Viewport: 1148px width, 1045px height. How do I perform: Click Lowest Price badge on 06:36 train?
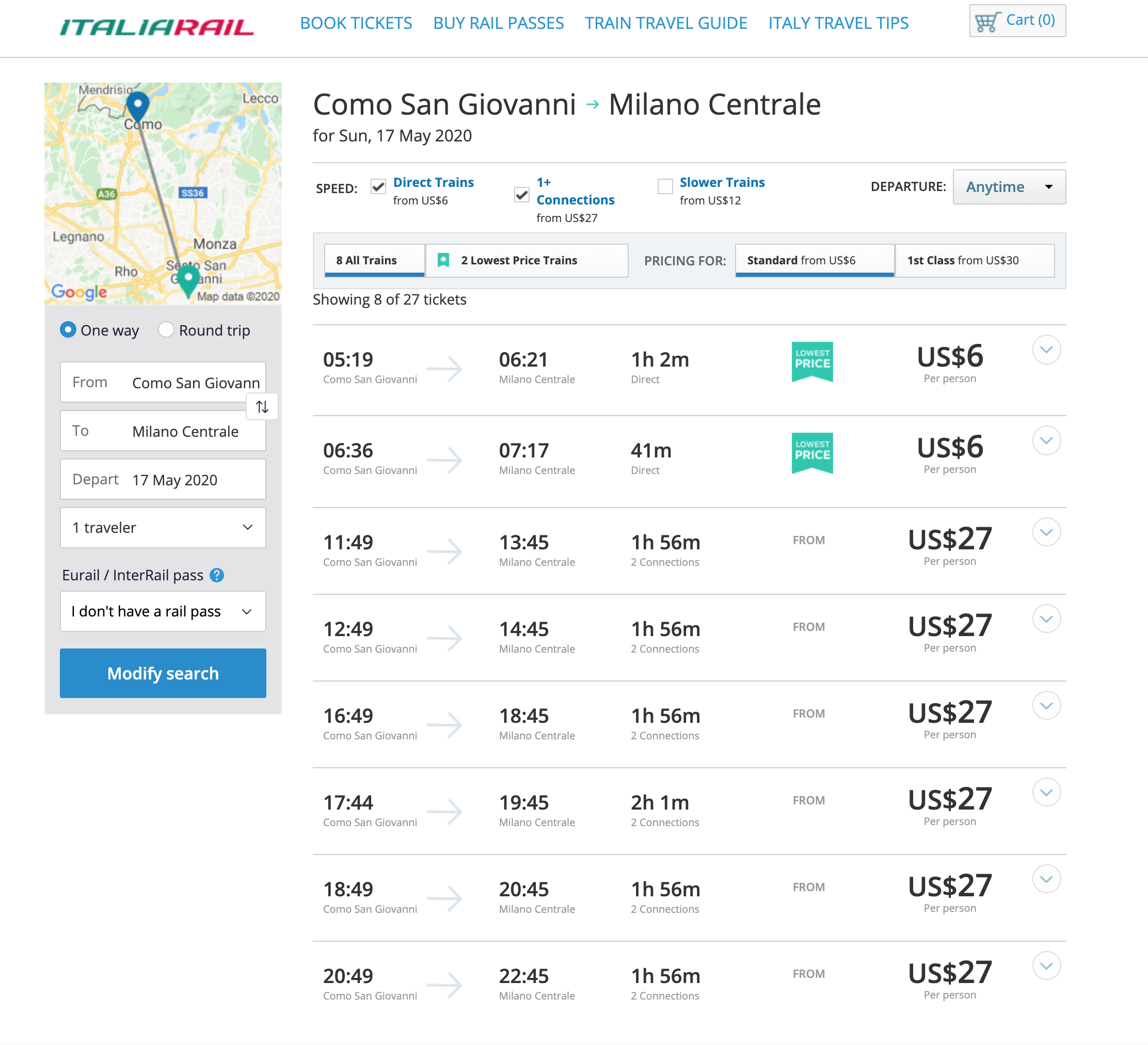click(812, 453)
